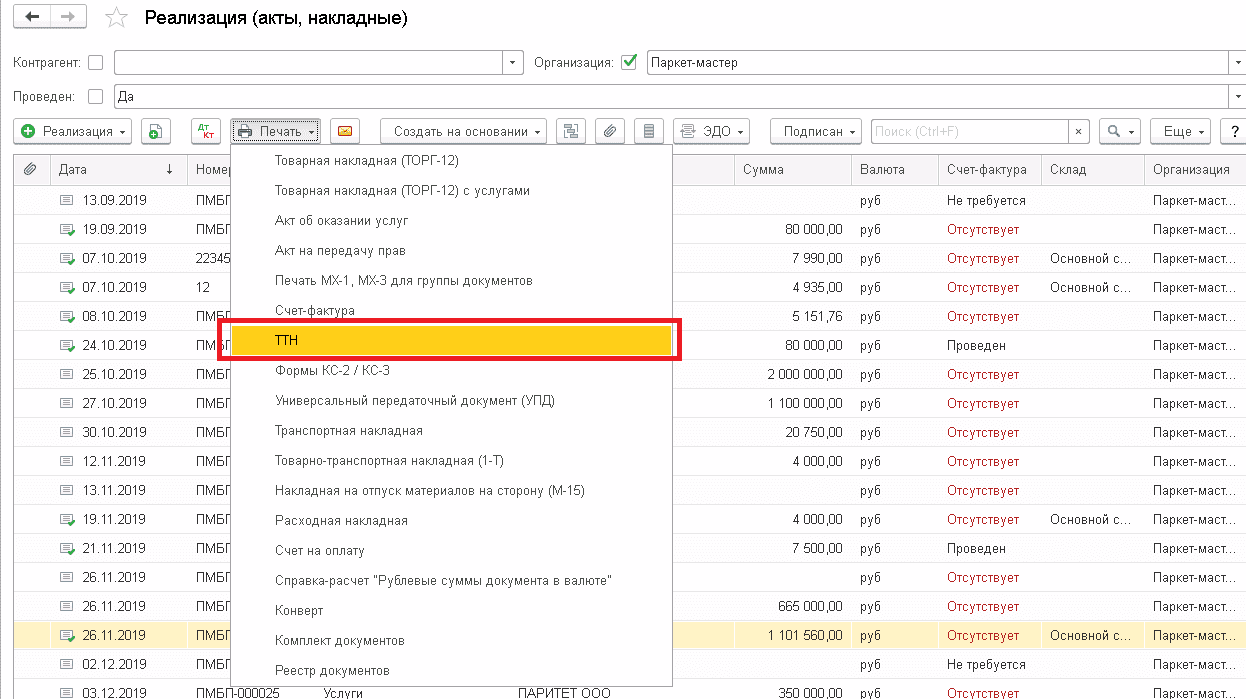Image resolution: width=1246 pixels, height=699 pixels.
Task: Select the document icon for 30.10.2019
Action: pyautogui.click(x=67, y=432)
